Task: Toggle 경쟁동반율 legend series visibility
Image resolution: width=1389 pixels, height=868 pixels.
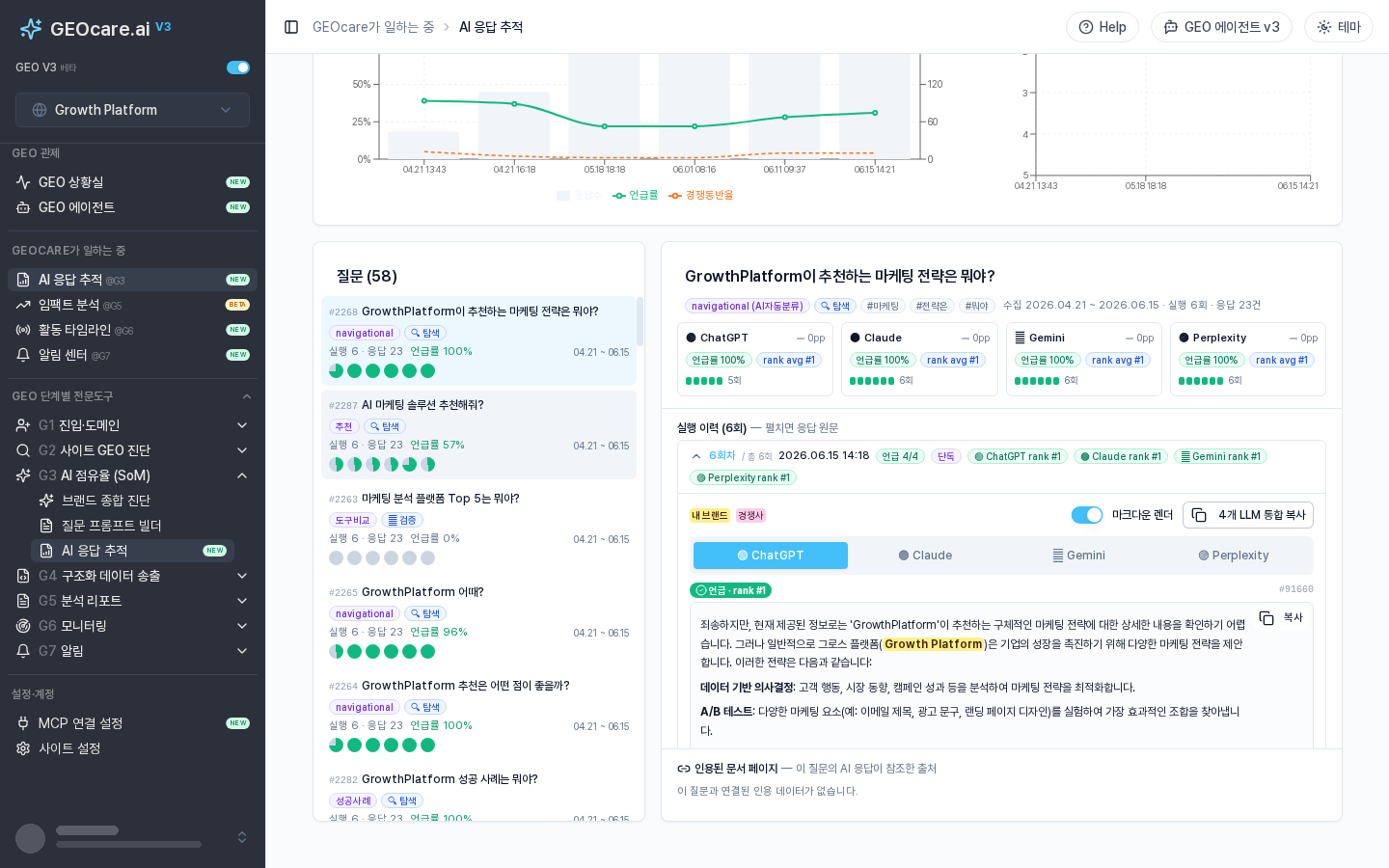Action: tap(701, 195)
